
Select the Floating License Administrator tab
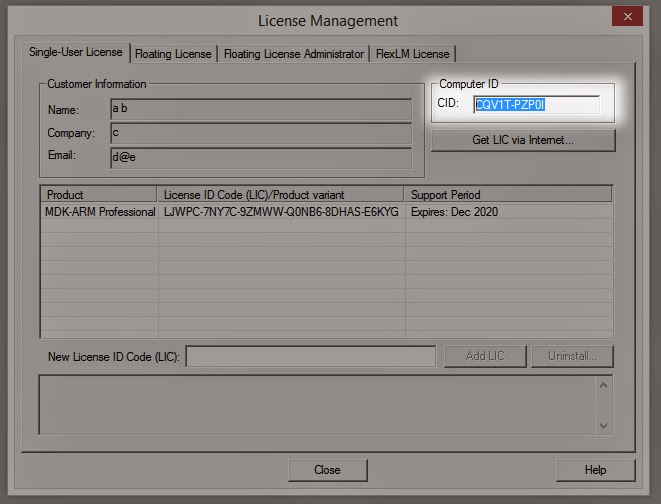(x=293, y=54)
